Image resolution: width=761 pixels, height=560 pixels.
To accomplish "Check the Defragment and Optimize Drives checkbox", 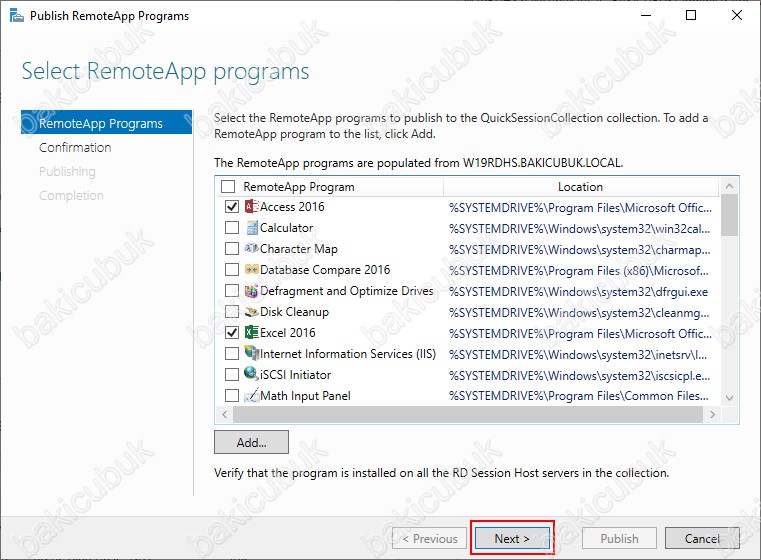I will [232, 291].
